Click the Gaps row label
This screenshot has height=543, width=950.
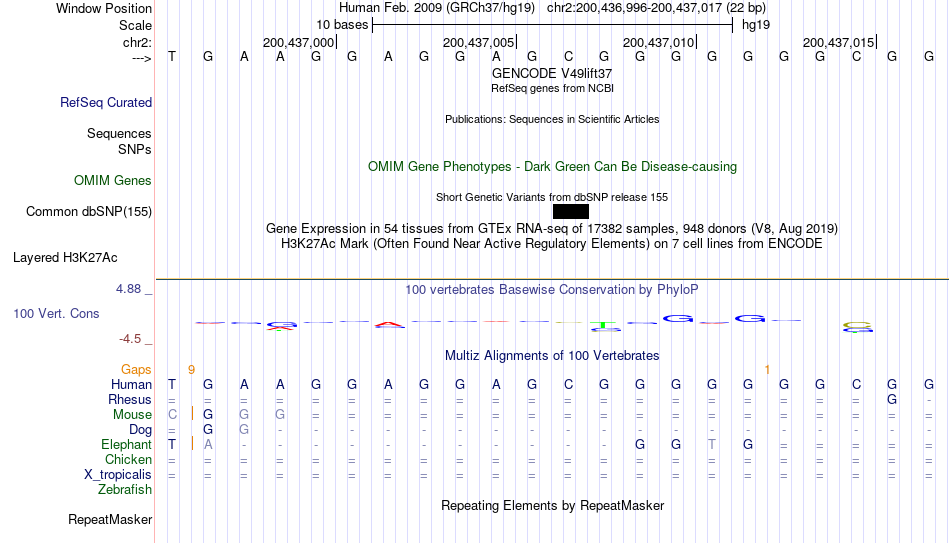(x=136, y=370)
